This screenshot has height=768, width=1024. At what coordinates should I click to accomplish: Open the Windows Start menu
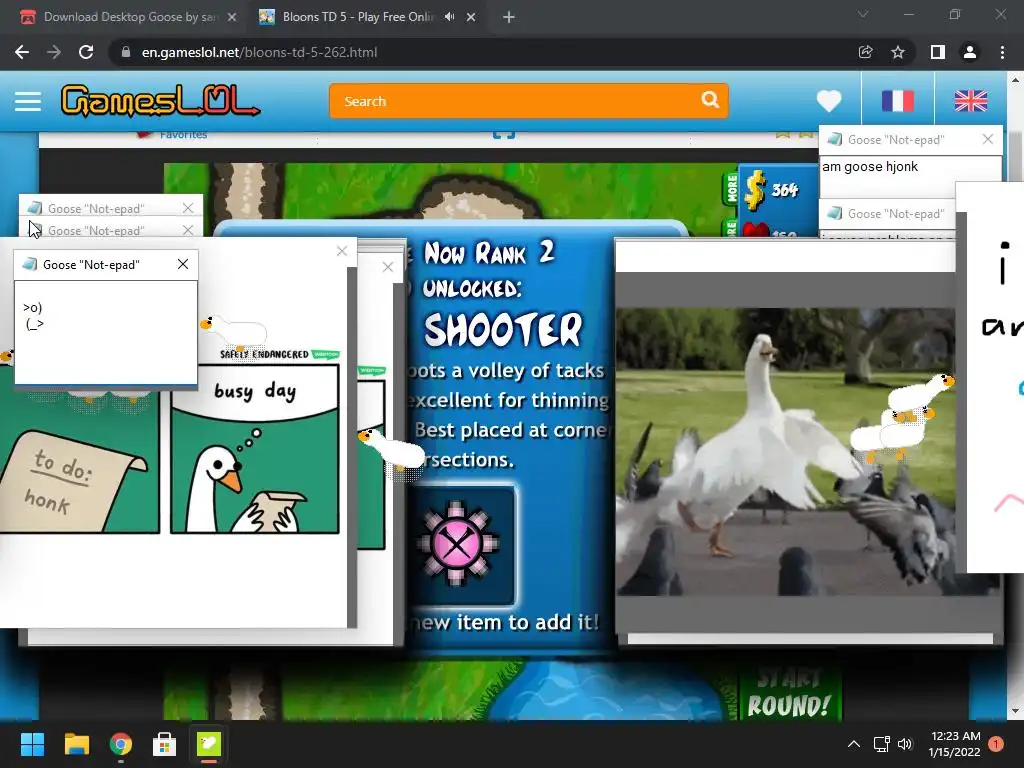pos(32,744)
